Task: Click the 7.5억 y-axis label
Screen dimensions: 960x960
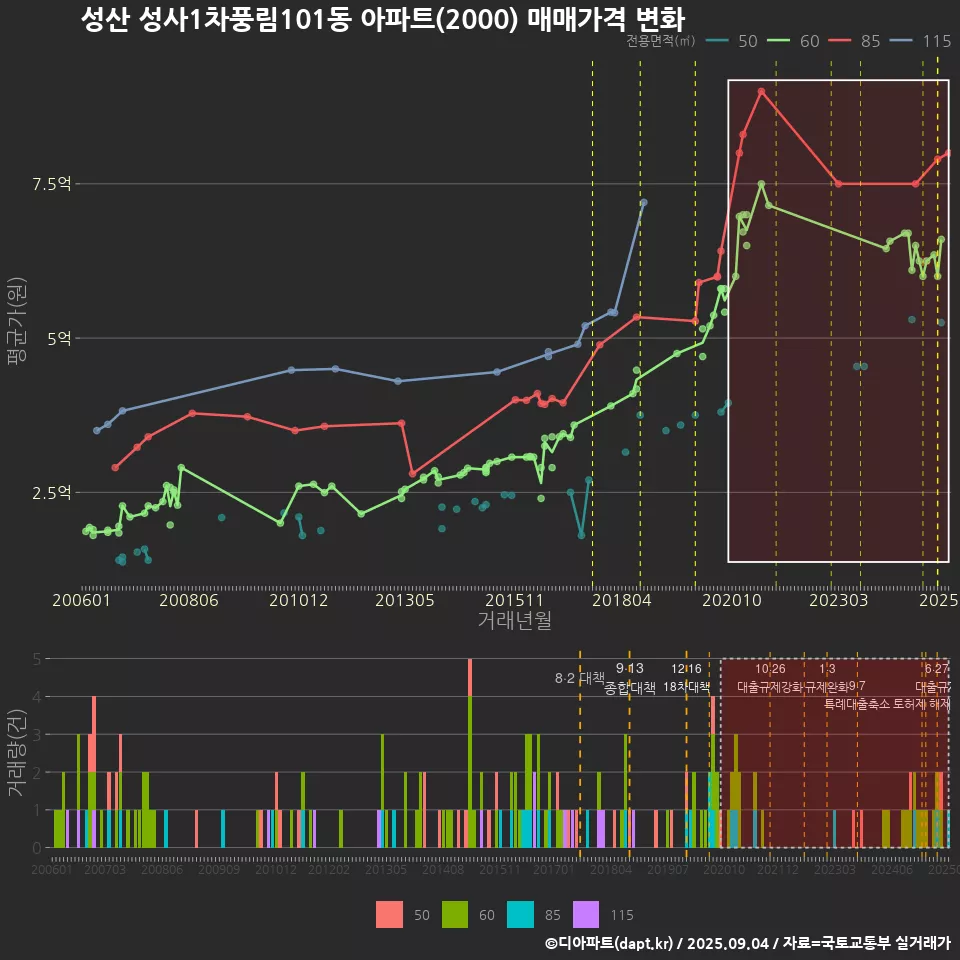Action: pyautogui.click(x=52, y=184)
